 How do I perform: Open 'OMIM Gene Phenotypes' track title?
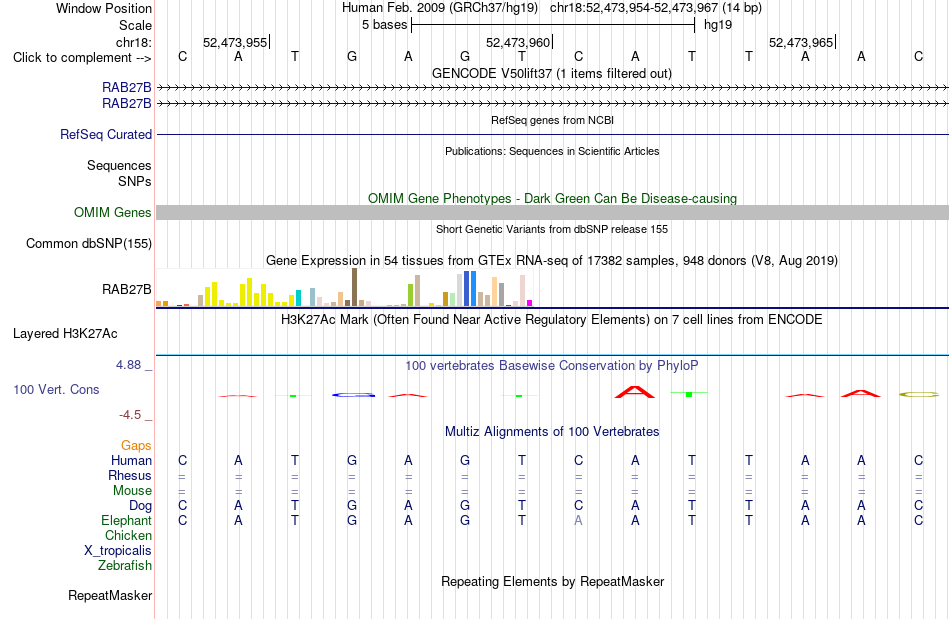(x=552, y=198)
